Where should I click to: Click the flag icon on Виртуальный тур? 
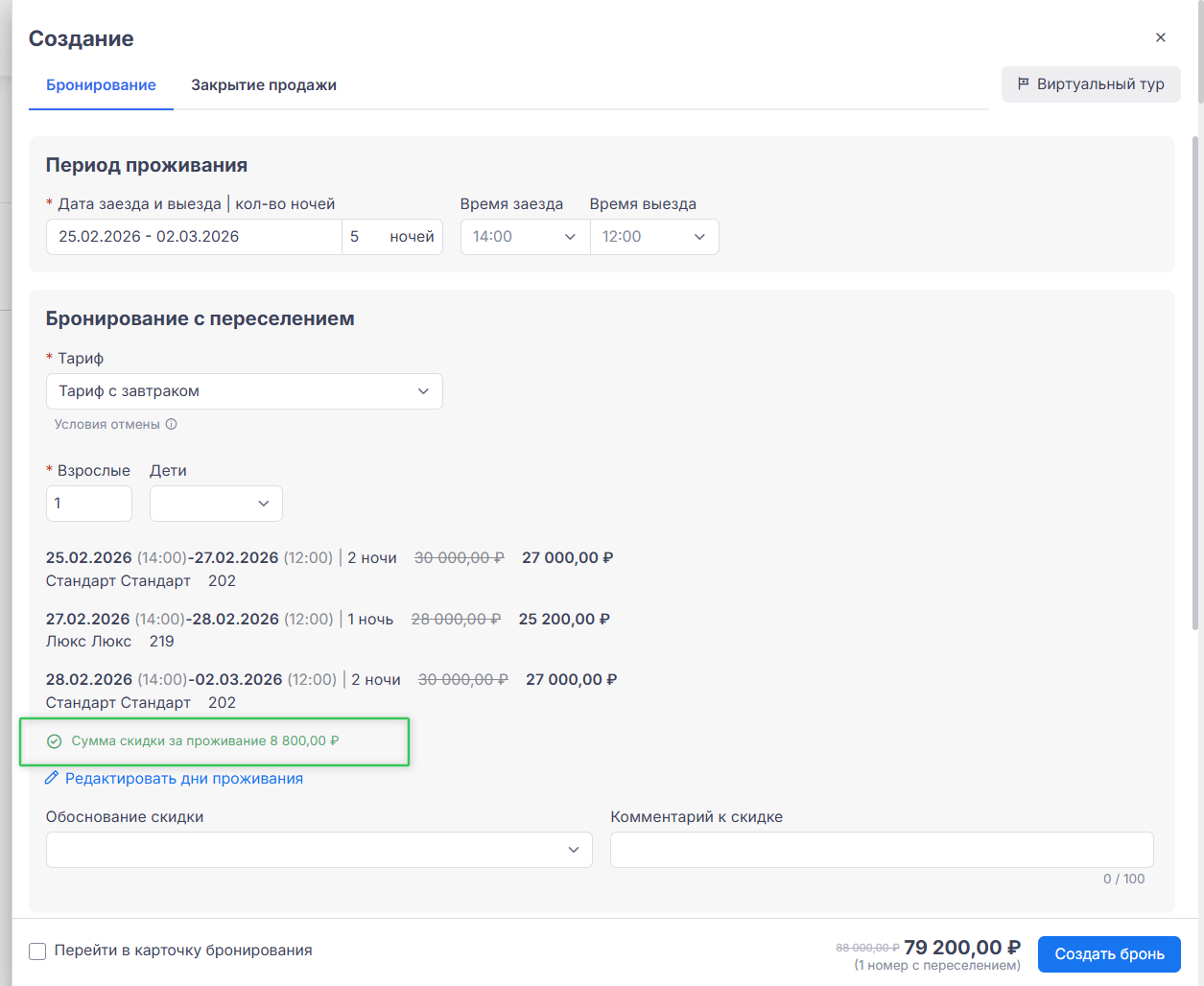pos(1024,83)
